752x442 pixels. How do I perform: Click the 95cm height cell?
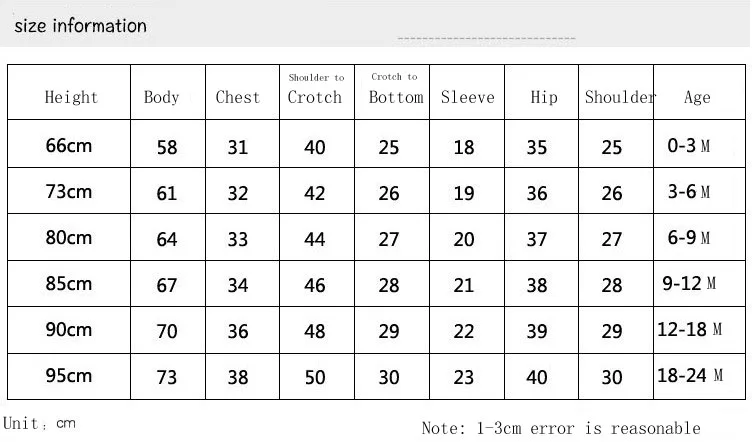[x=69, y=376]
